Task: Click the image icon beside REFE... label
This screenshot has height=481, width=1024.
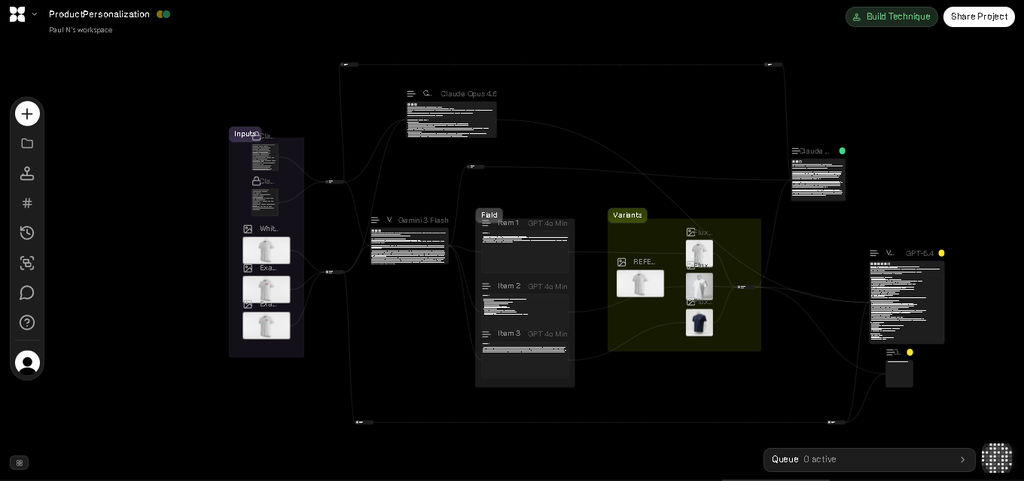Action: click(x=622, y=262)
